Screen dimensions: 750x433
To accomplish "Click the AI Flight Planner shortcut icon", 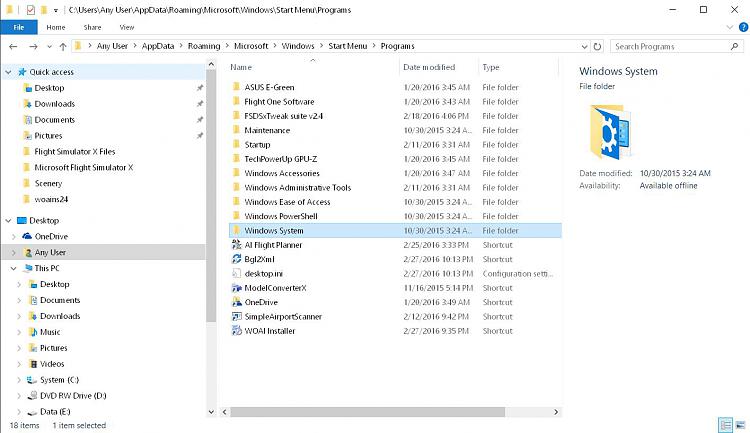I will [236, 245].
